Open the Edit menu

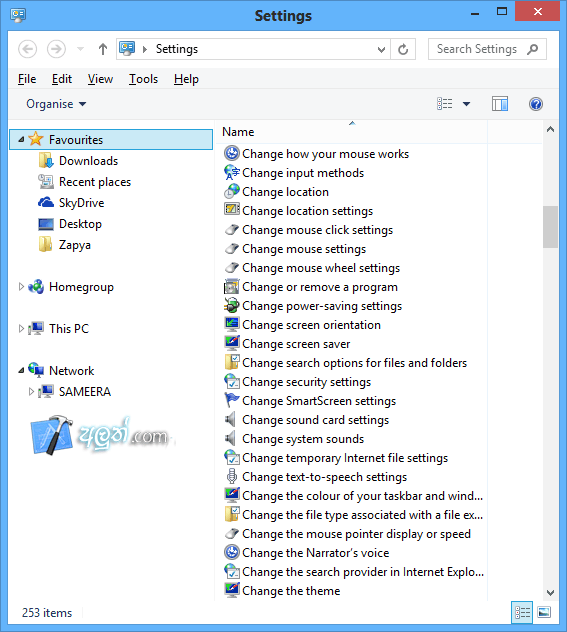(x=62, y=79)
